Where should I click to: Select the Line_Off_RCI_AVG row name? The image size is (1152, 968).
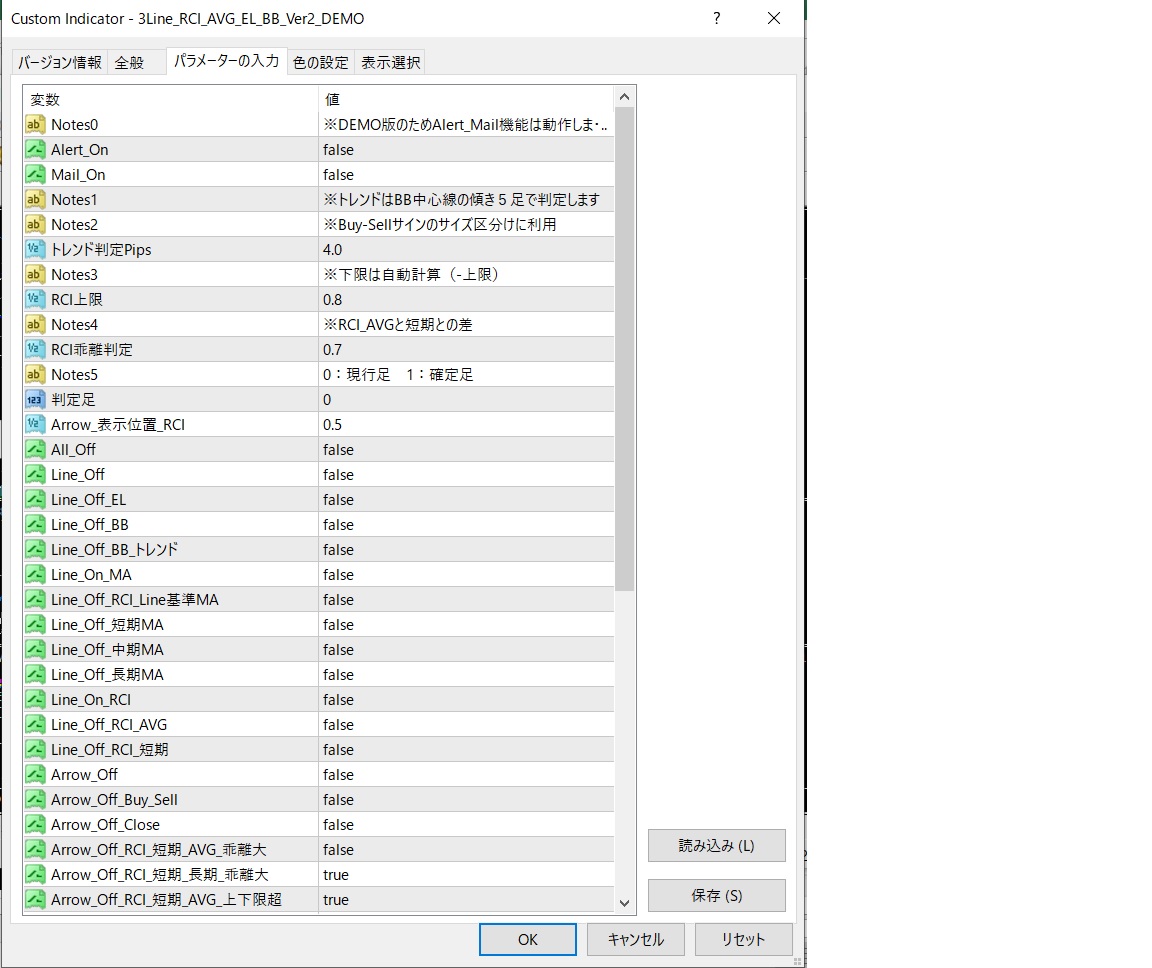(x=109, y=723)
